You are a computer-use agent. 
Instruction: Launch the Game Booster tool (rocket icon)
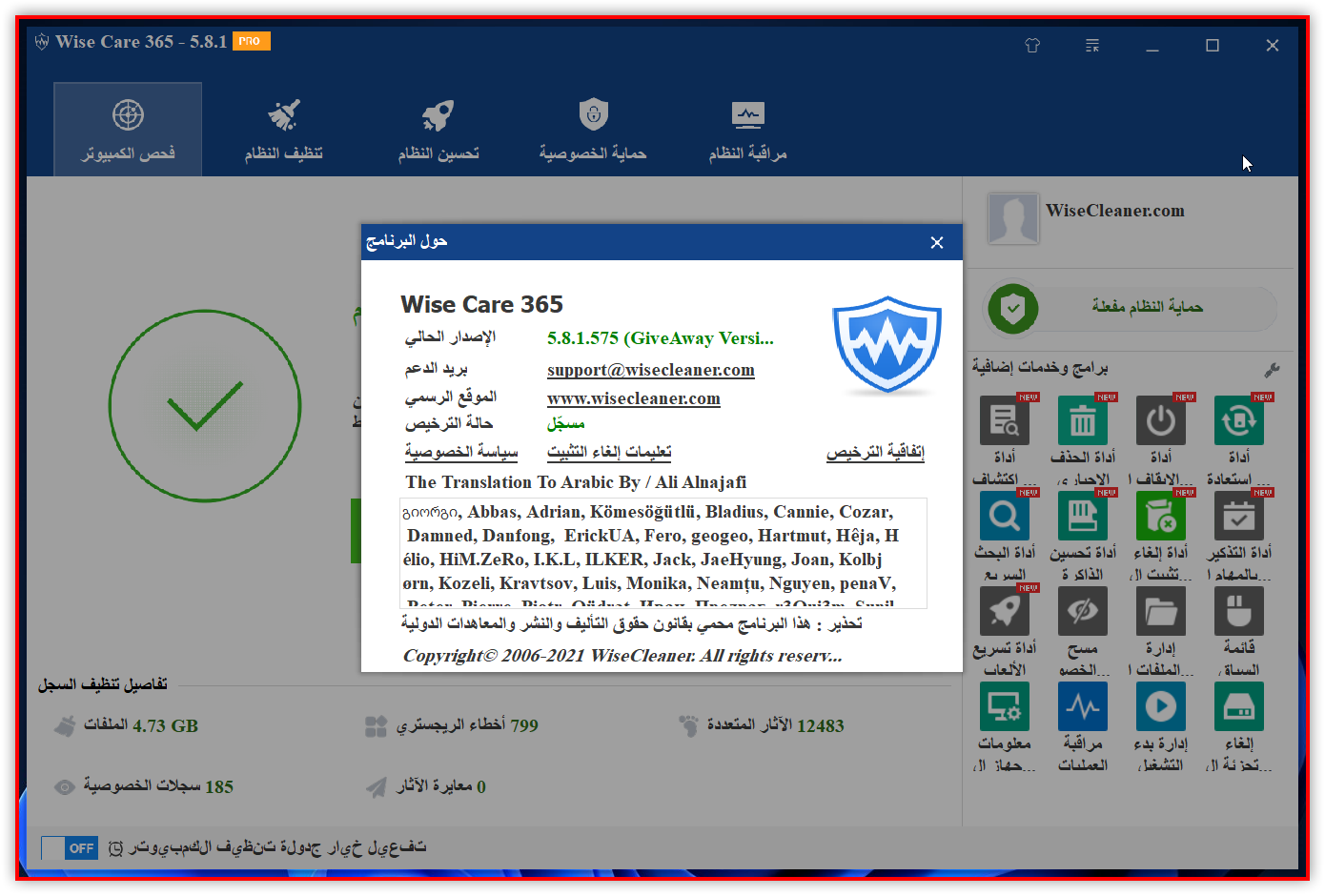click(1005, 611)
